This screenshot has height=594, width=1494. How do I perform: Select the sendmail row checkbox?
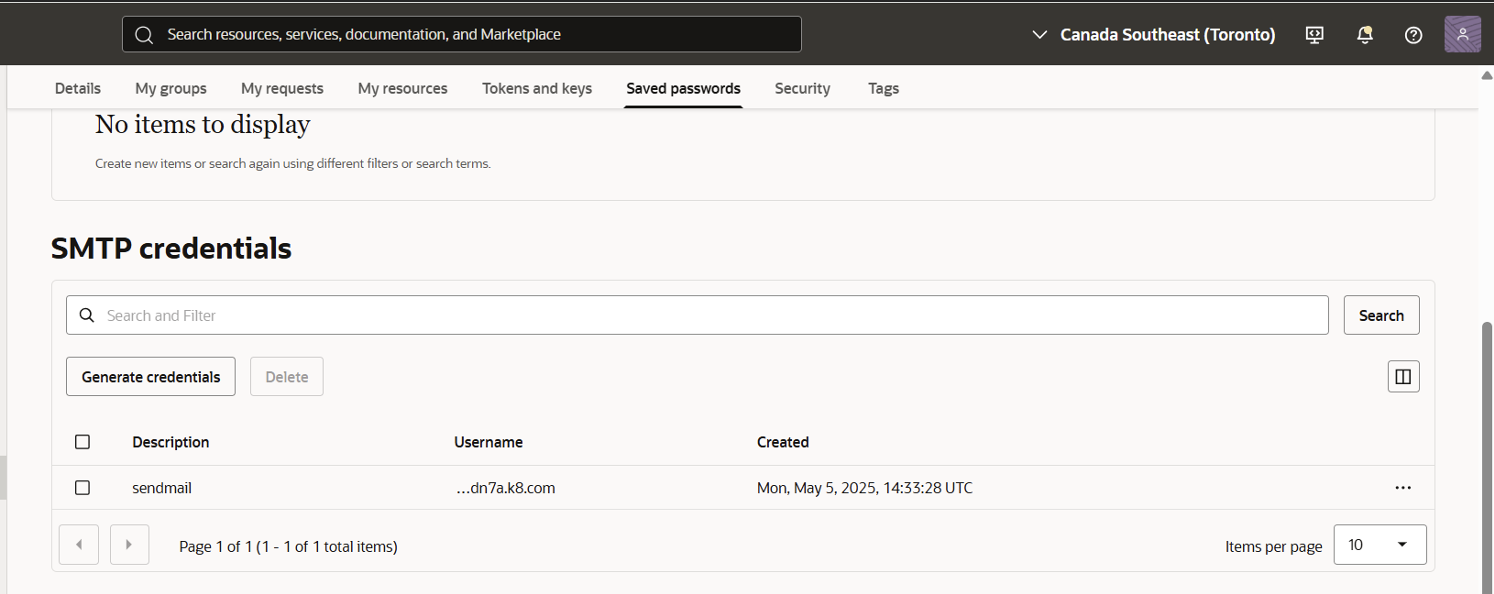click(x=82, y=488)
